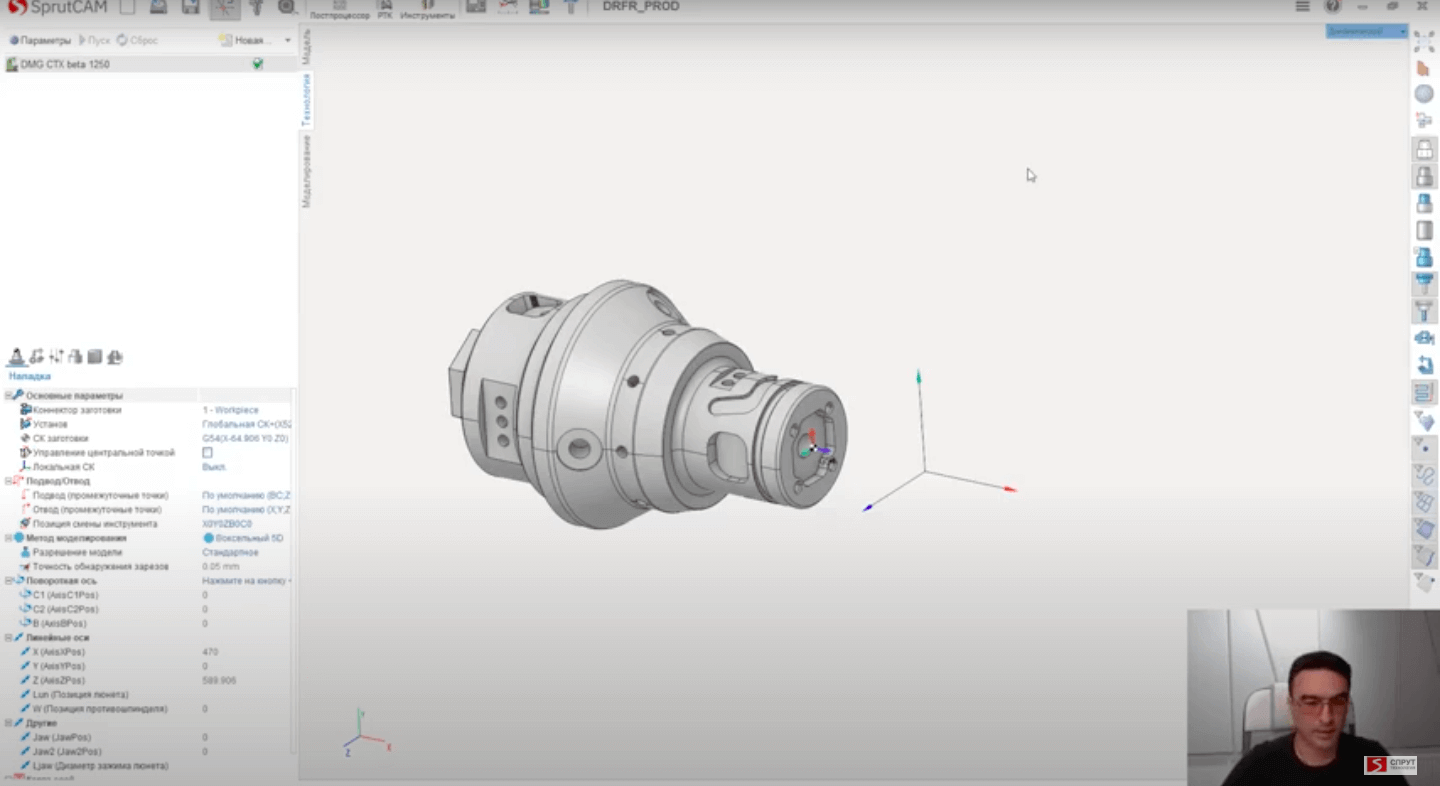Click the curve selection filter icon
This screenshot has width=1440, height=786.
pos(1424,474)
